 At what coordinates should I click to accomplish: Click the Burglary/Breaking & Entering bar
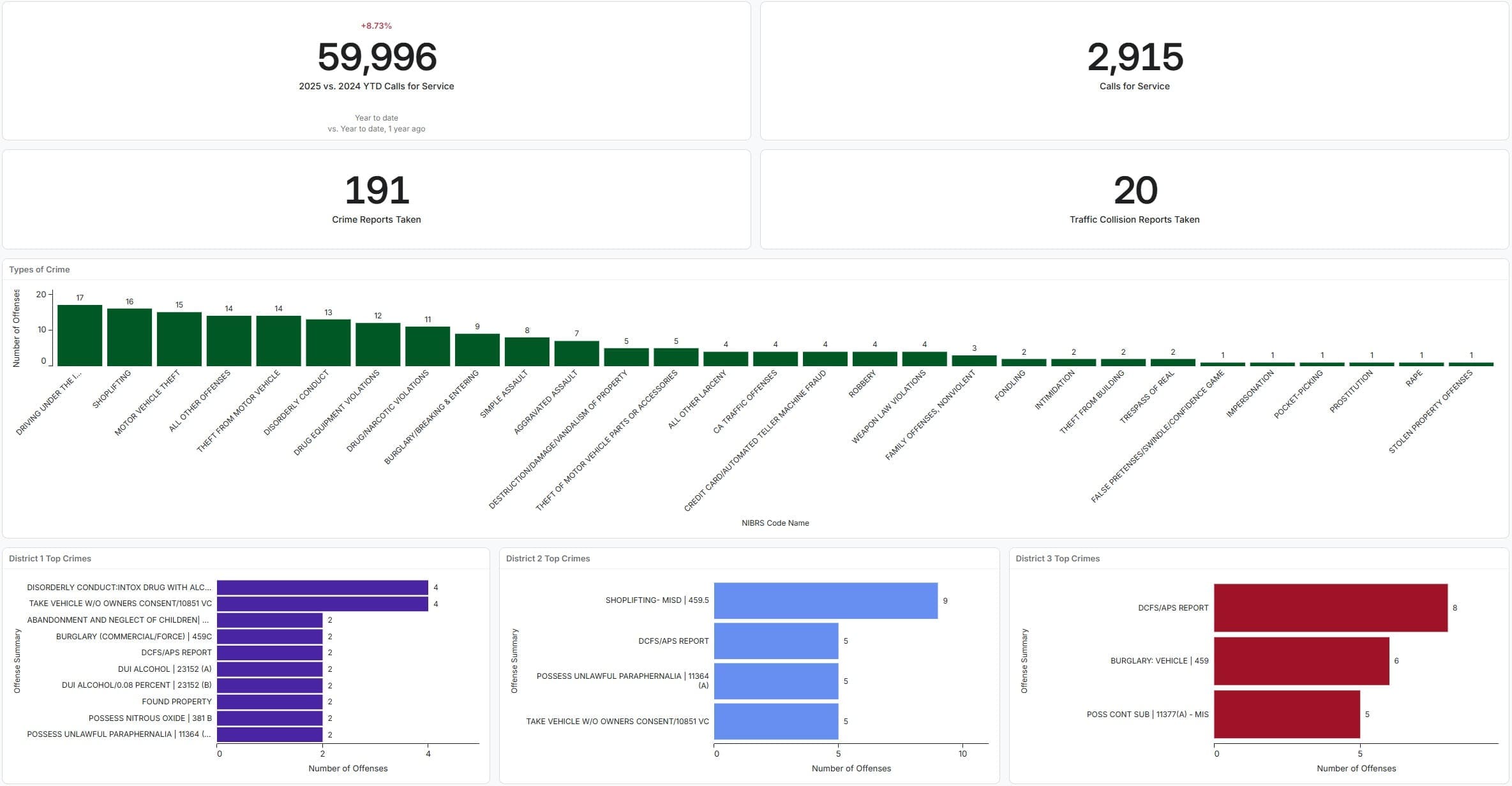click(x=477, y=350)
